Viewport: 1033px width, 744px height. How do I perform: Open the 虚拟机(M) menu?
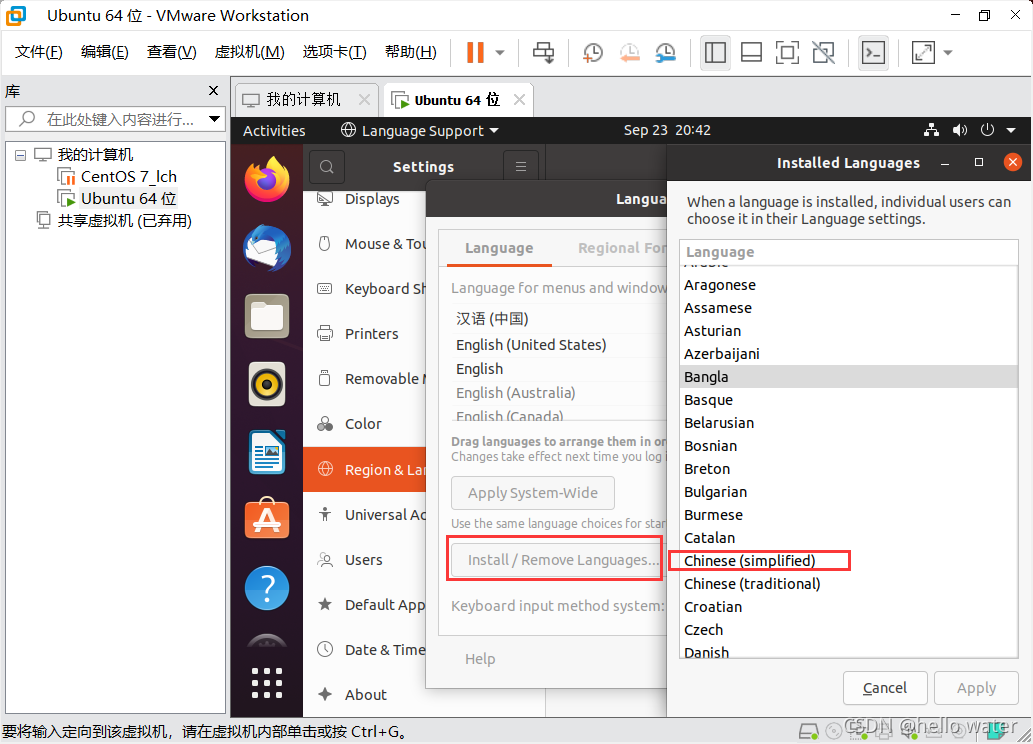coord(249,52)
